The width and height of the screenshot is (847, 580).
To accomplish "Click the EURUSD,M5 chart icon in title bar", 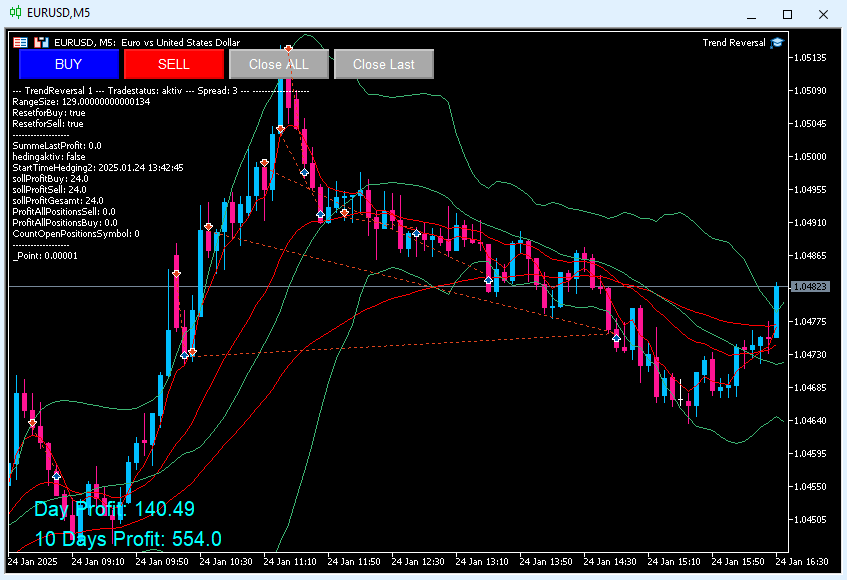I will point(16,12).
